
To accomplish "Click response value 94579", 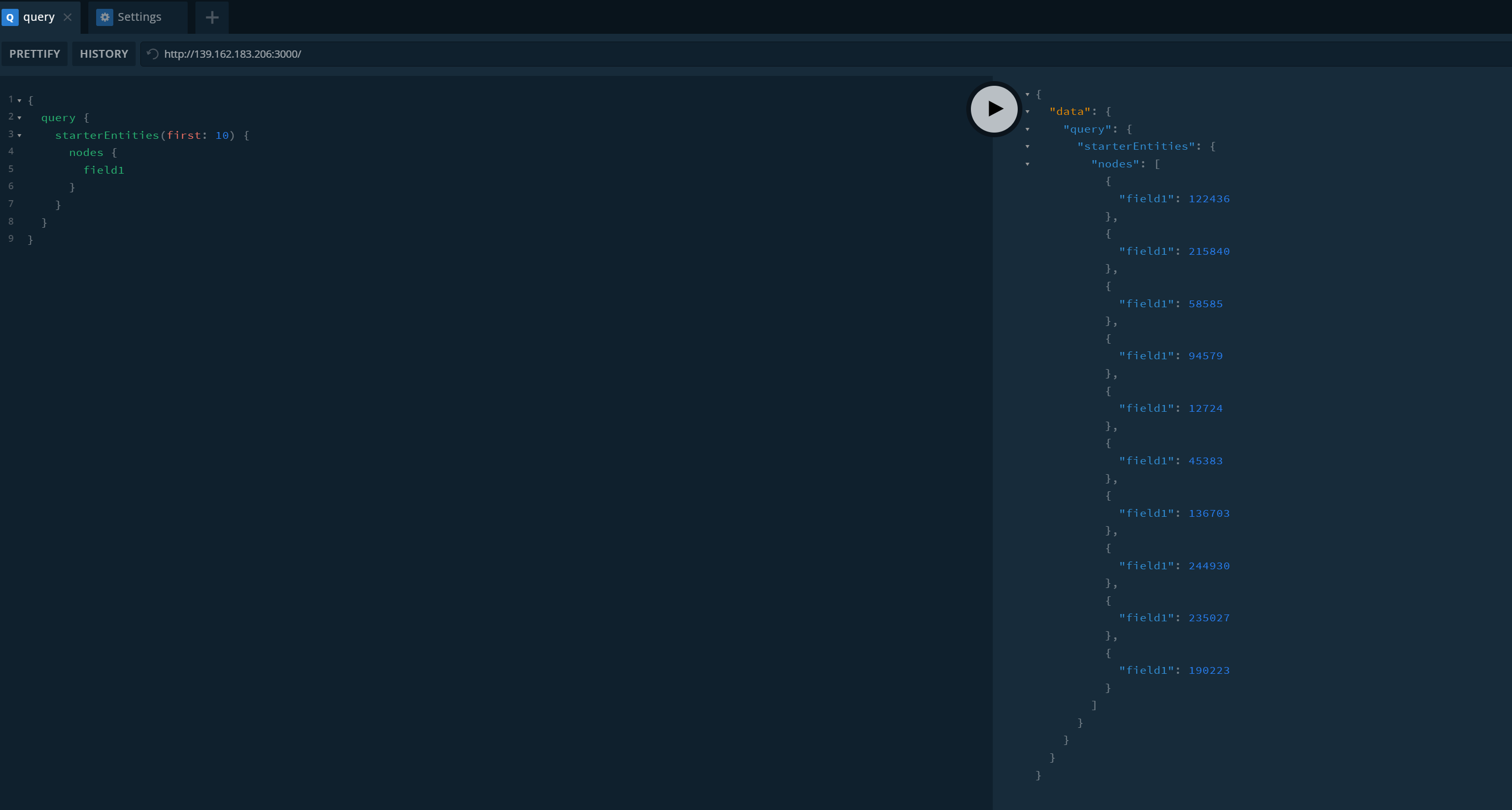I will [1206, 356].
